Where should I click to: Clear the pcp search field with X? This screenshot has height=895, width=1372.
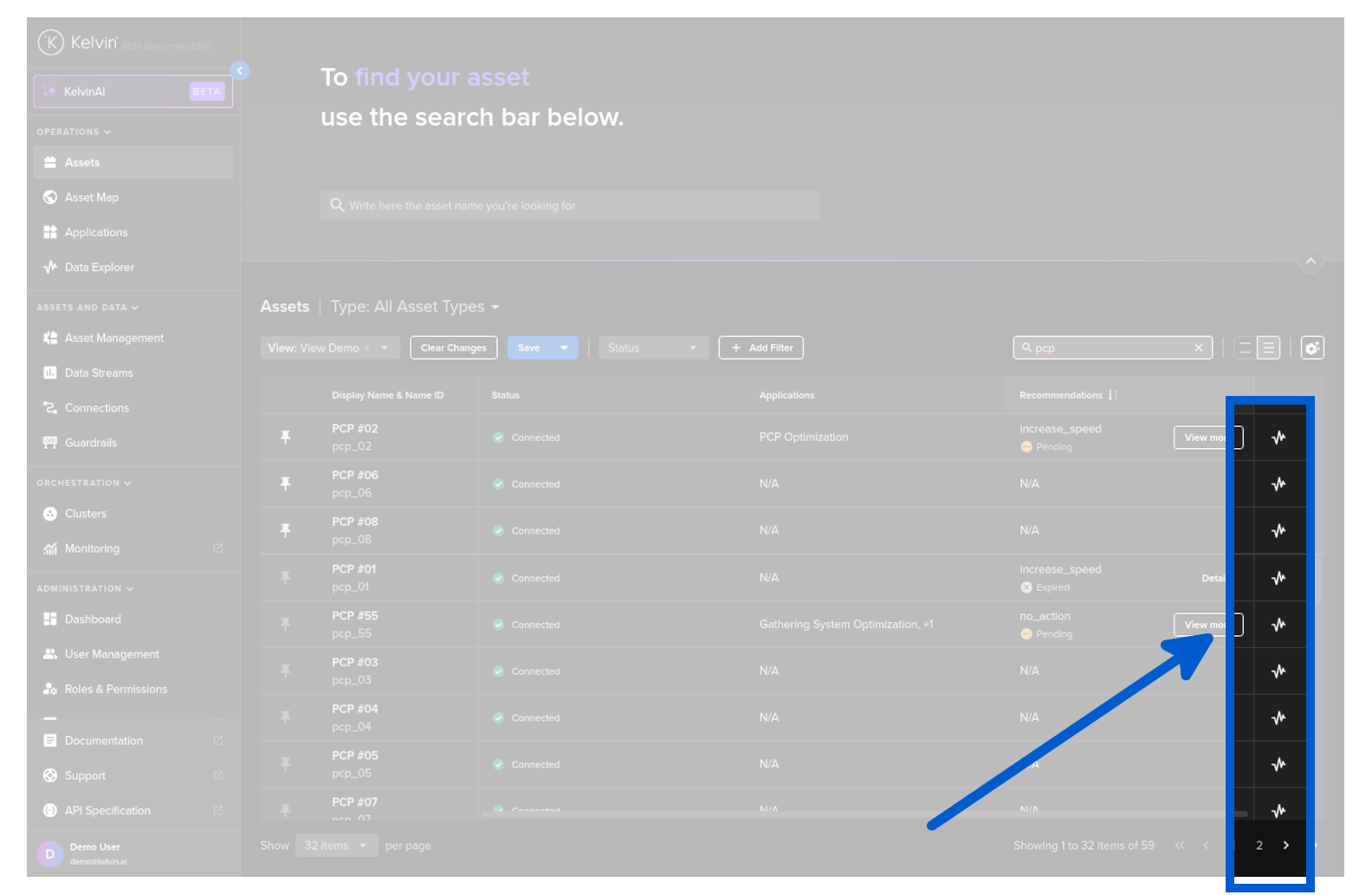tap(1199, 348)
